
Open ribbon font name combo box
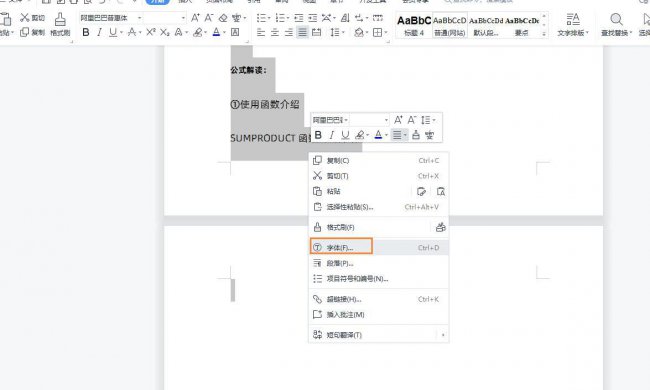tap(111, 18)
